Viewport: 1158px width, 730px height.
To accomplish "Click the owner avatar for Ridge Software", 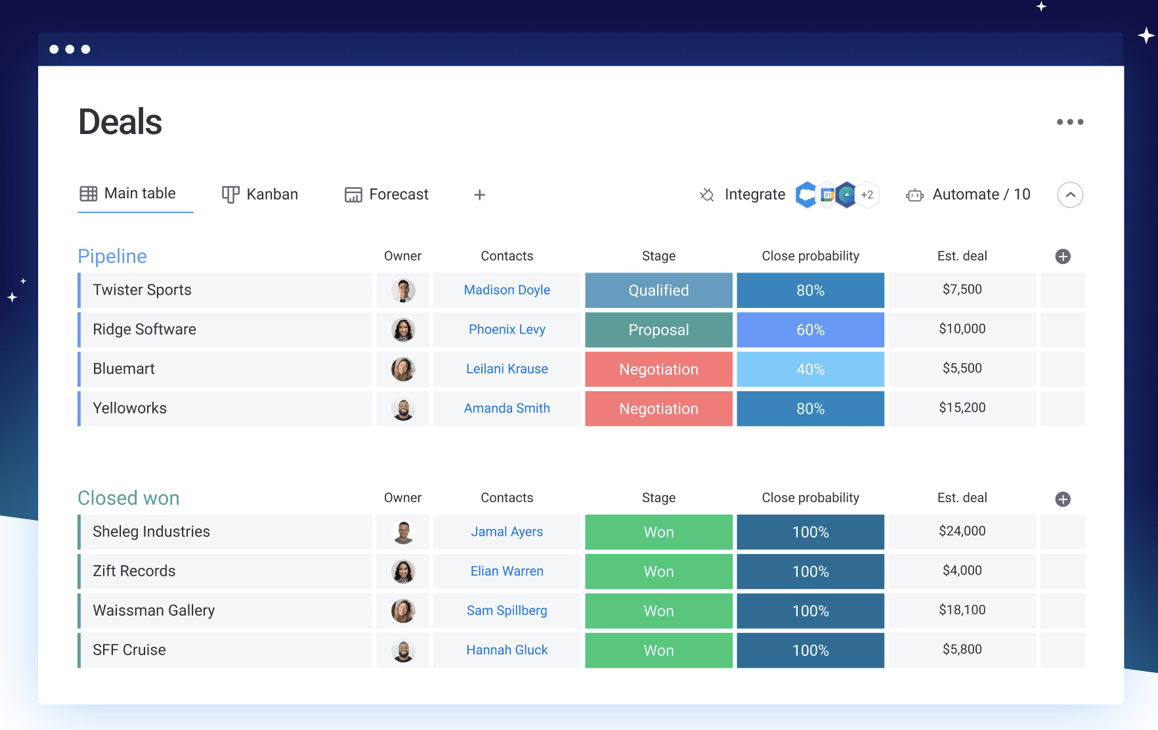I will coord(403,330).
